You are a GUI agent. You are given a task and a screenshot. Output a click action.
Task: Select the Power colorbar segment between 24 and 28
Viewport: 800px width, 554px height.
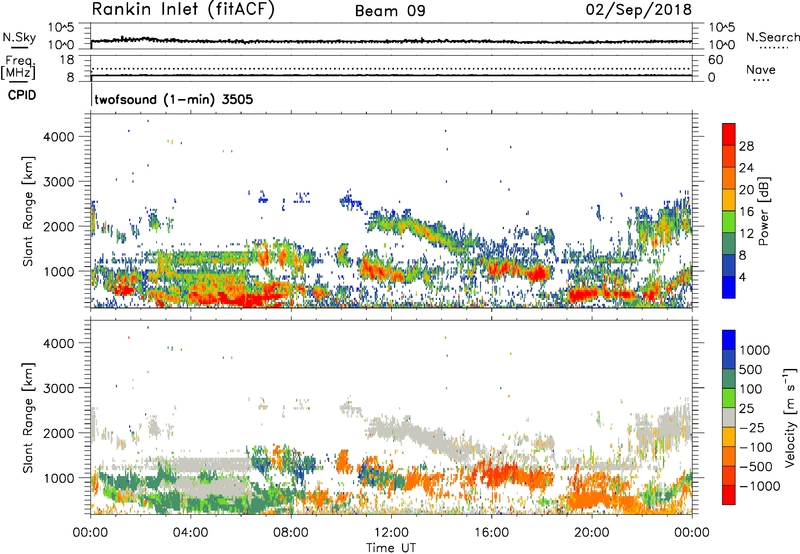click(x=729, y=156)
